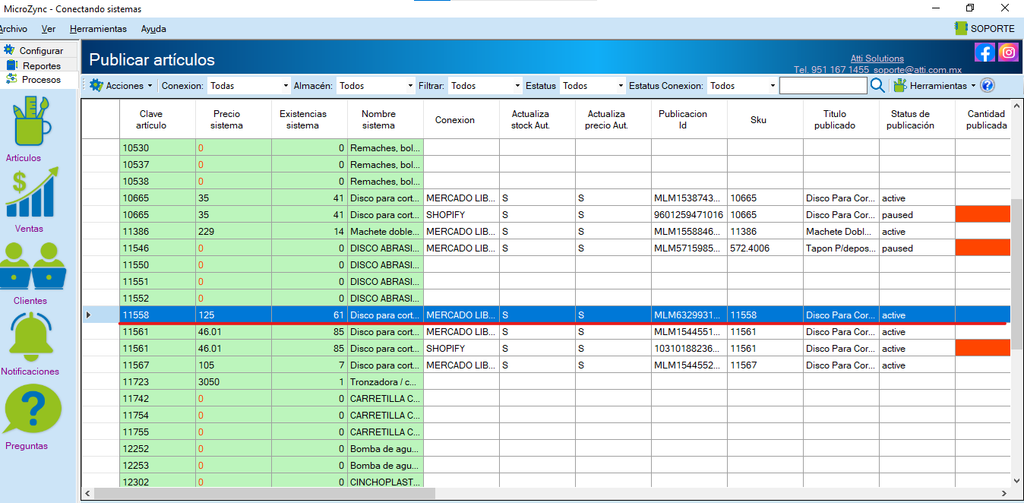Screen dimensions: 1024x503
Task: Open the Archivo menu
Action: click(13, 29)
